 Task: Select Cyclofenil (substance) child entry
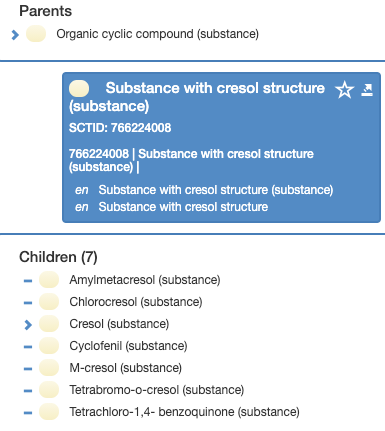[x=128, y=346]
